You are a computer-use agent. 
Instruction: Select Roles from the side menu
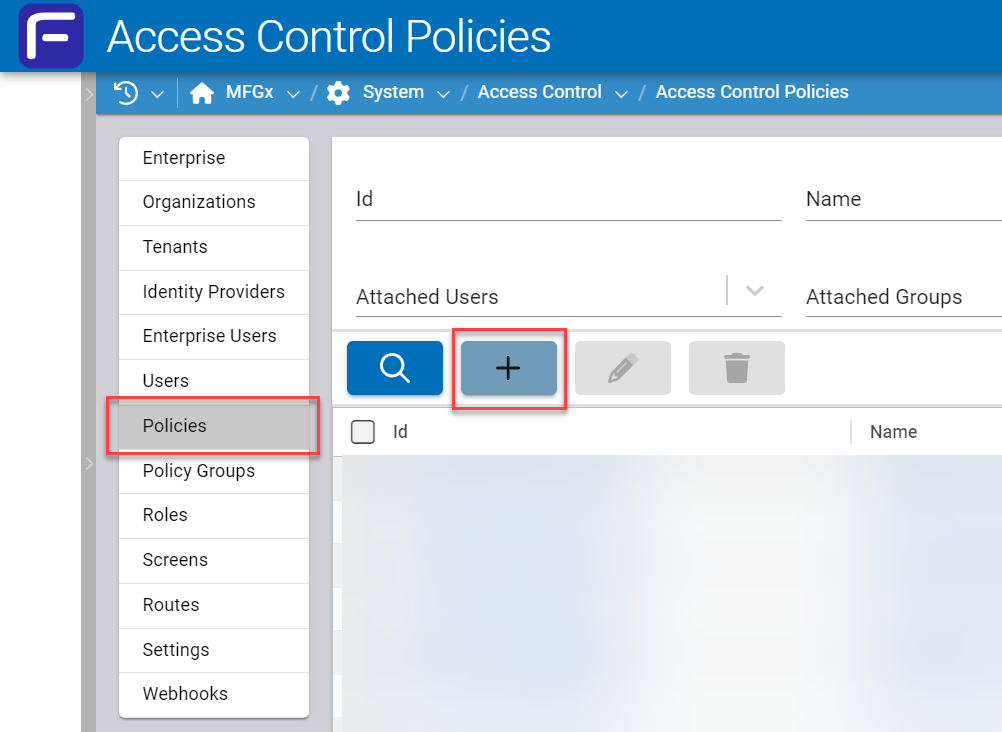[165, 515]
